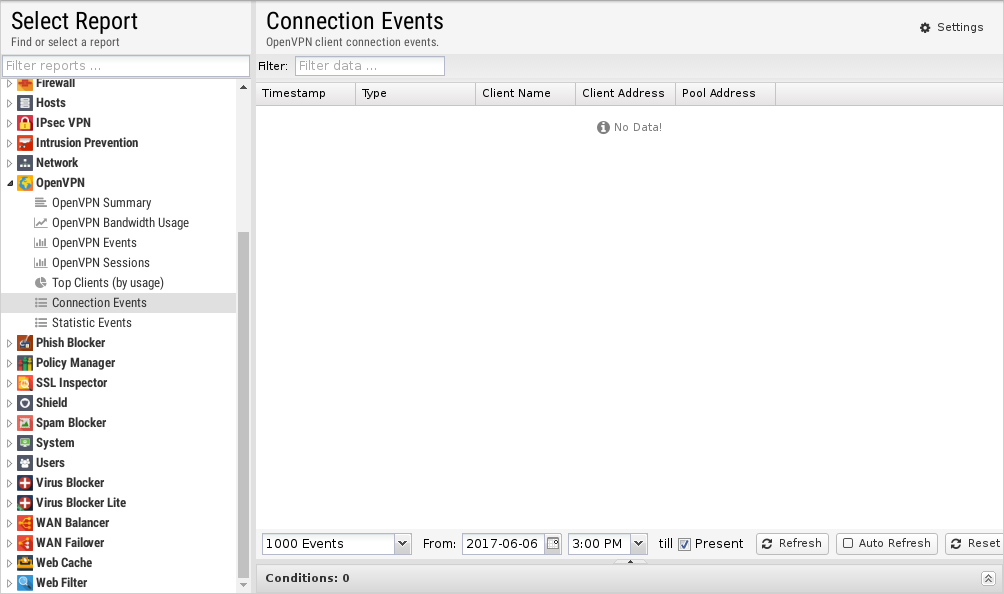The image size is (1004, 594).
Task: Click the Conditions: 0 label
Action: pos(307,578)
